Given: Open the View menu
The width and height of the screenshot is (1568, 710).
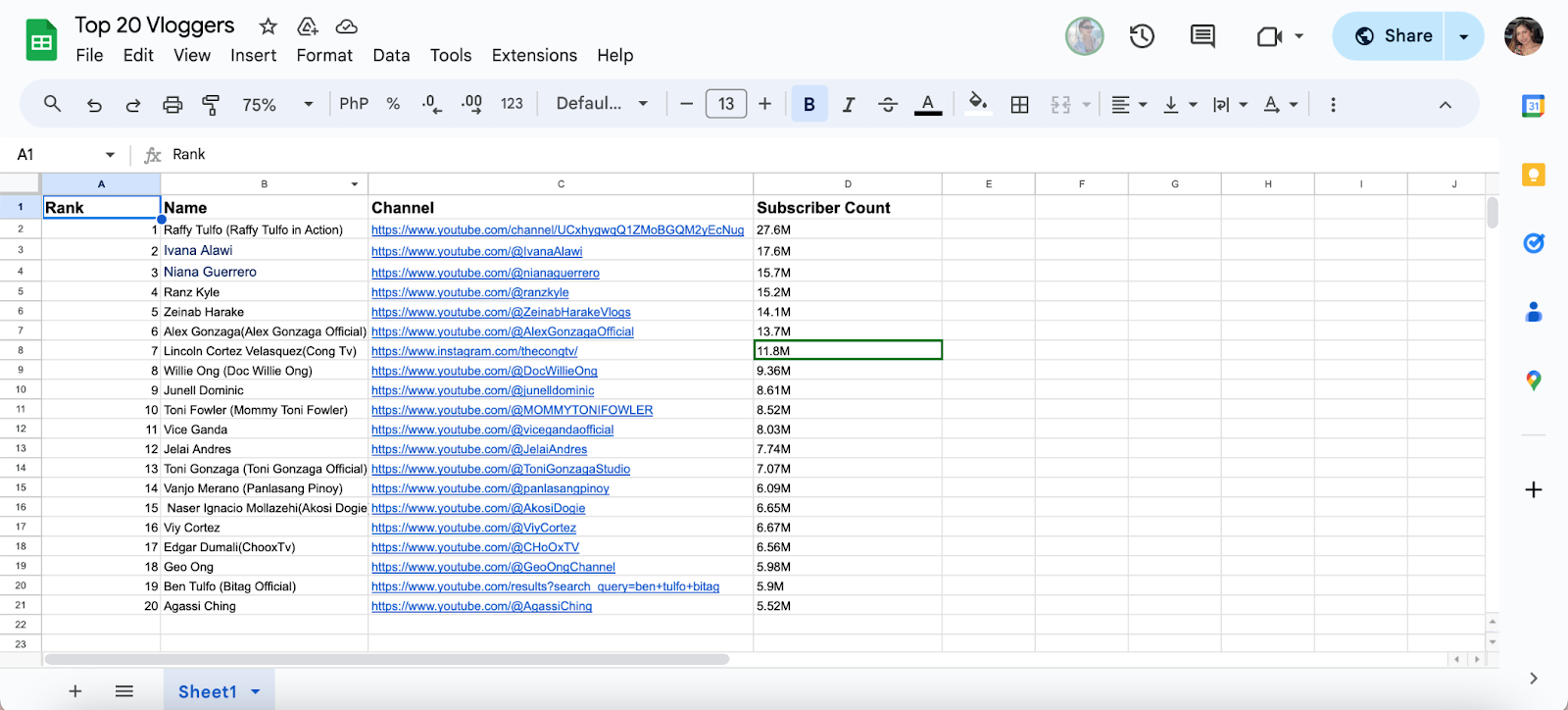Looking at the screenshot, I should pyautogui.click(x=192, y=55).
